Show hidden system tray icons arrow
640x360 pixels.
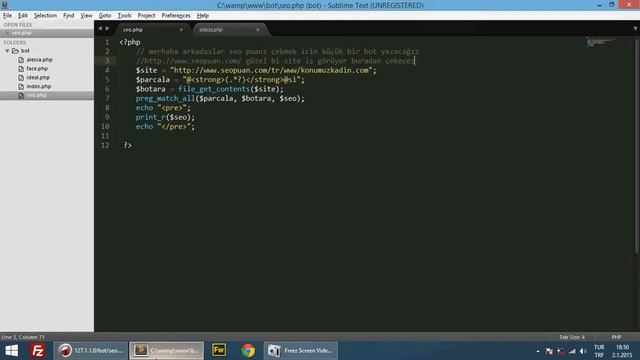tap(538, 351)
